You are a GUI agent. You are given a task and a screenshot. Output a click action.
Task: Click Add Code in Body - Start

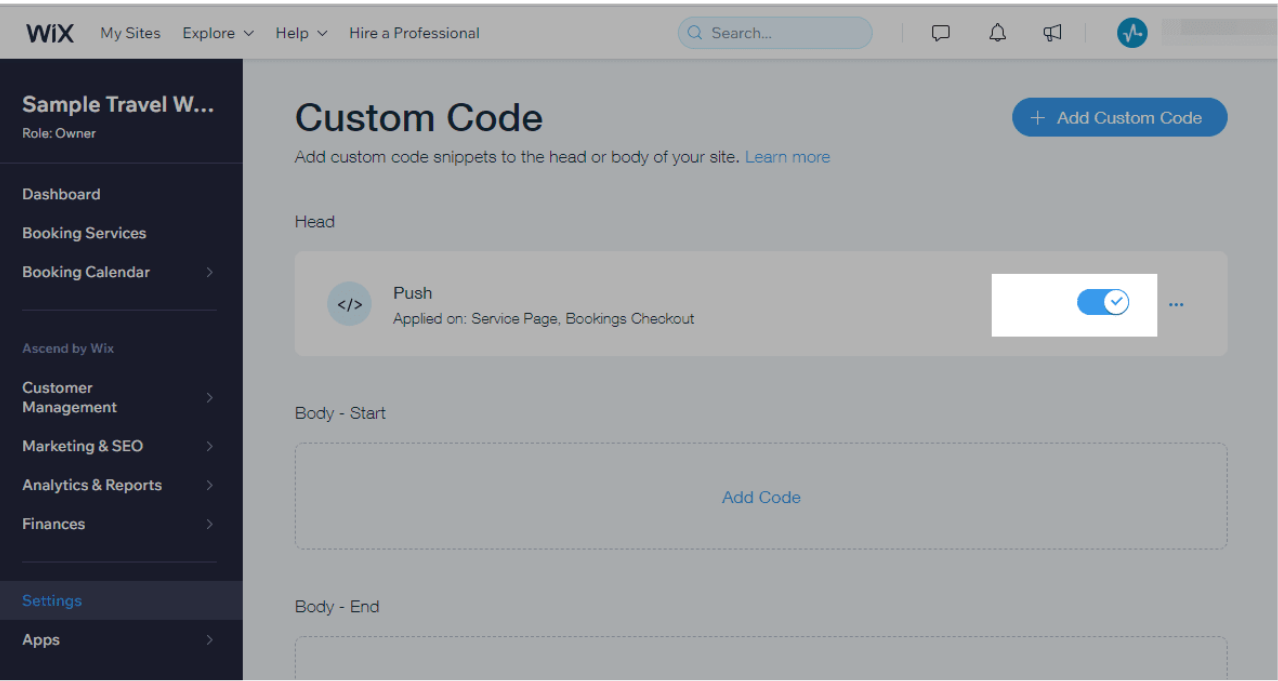tap(761, 497)
